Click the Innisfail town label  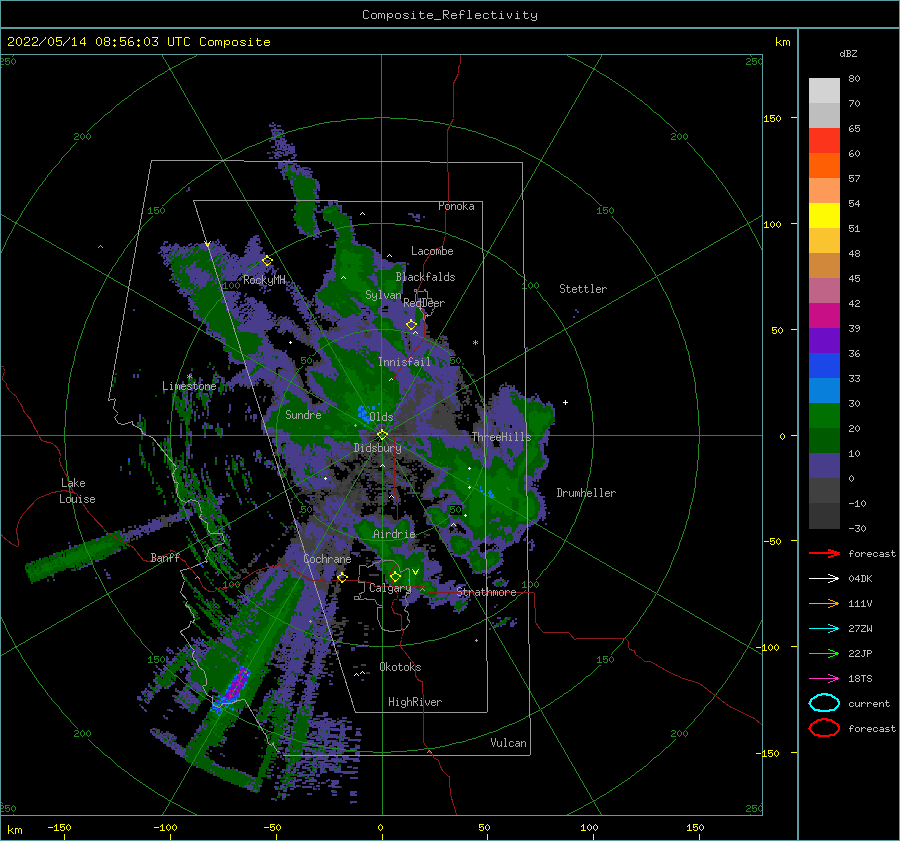404,362
